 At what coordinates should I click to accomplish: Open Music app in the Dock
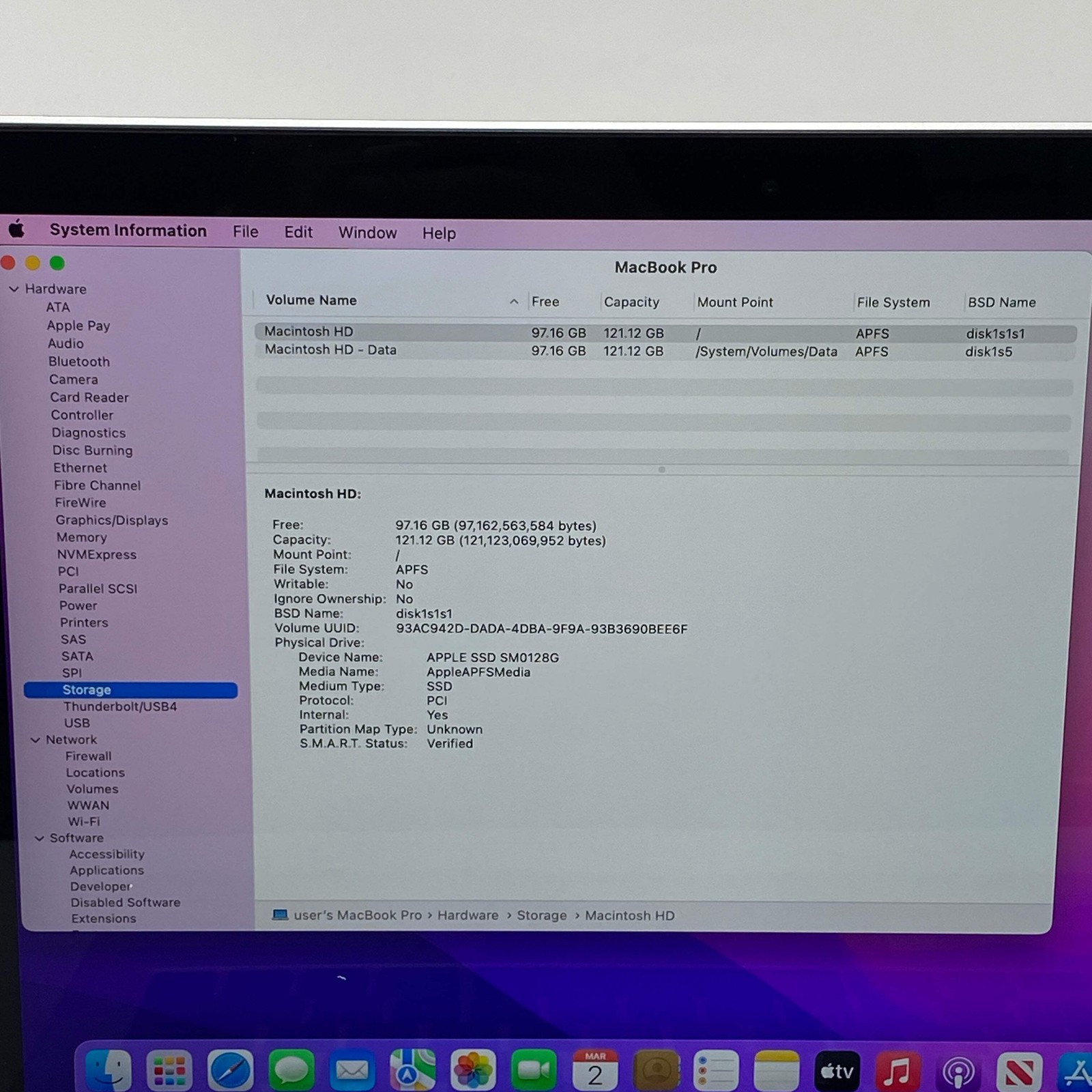click(x=897, y=1070)
